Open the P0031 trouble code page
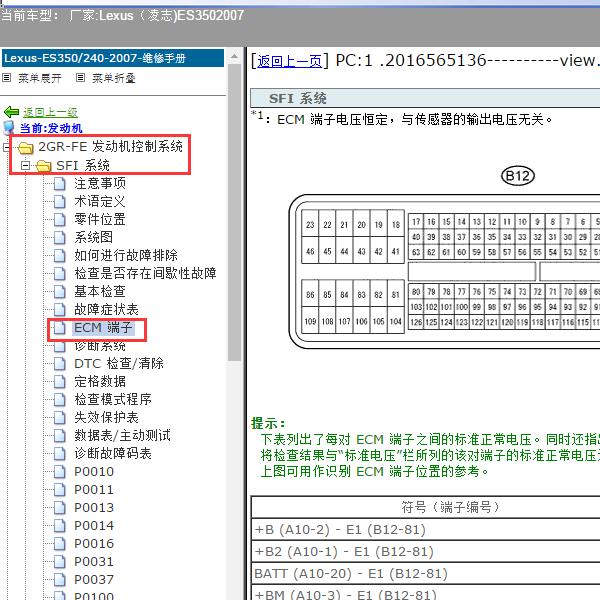This screenshot has width=600, height=600. coord(94,561)
